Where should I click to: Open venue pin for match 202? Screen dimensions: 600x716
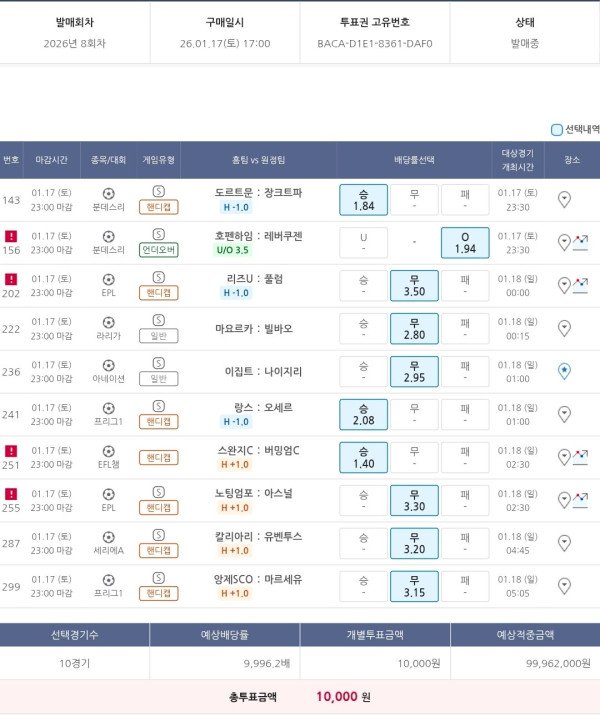564,285
